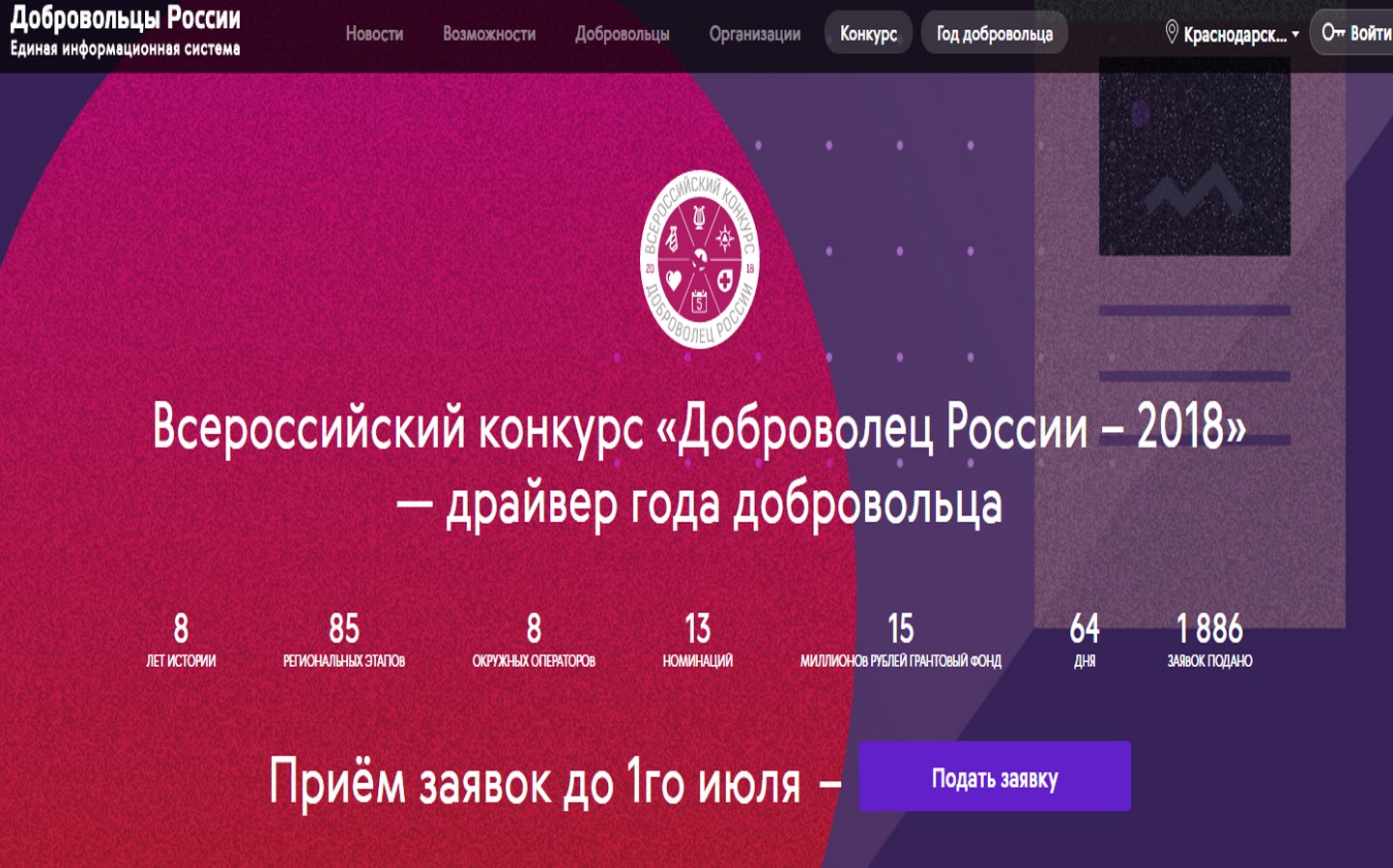Submit an application with Подать заявку
1393x868 pixels.
(995, 776)
